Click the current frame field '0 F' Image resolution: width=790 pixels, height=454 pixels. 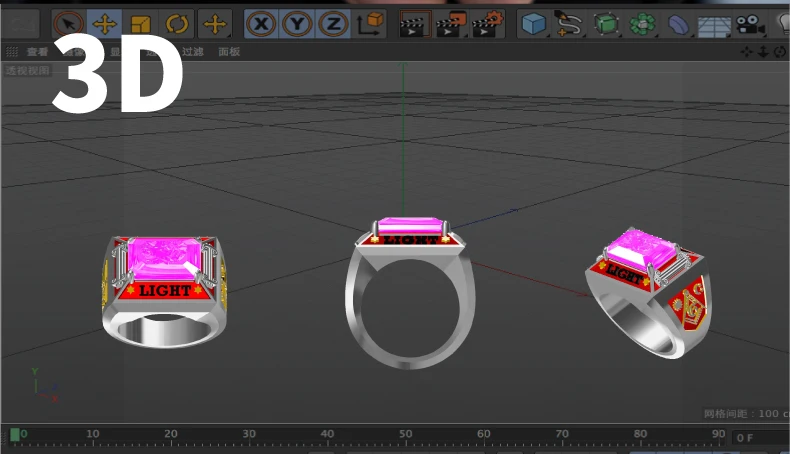click(760, 437)
